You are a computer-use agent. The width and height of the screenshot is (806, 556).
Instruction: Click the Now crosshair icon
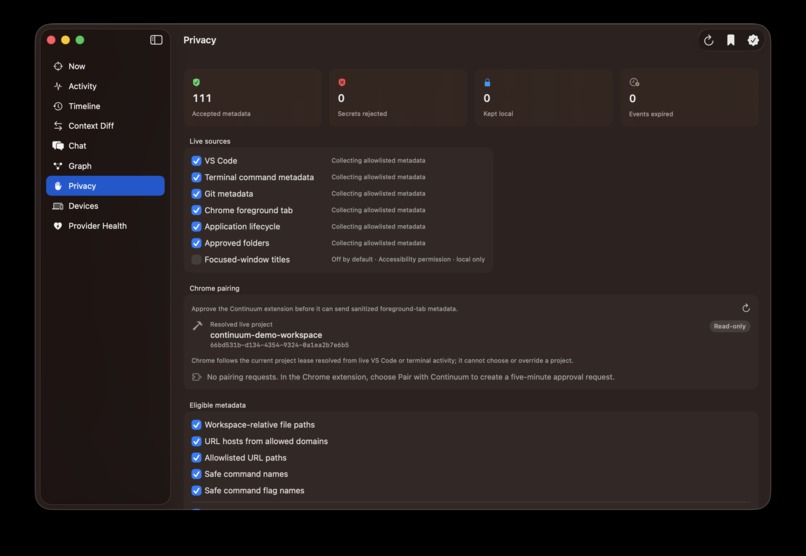coord(58,66)
